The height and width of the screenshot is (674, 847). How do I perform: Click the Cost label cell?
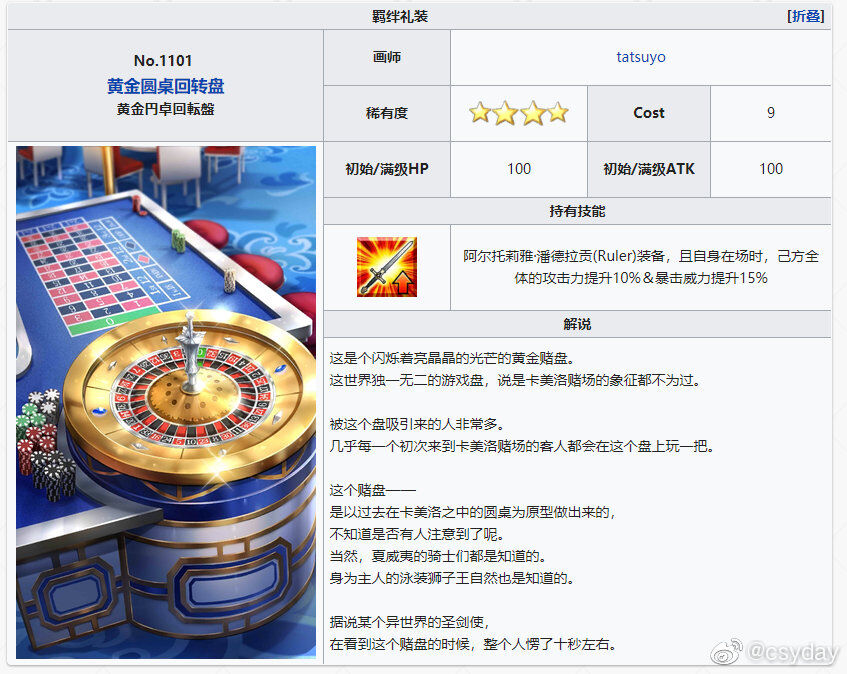coord(649,113)
